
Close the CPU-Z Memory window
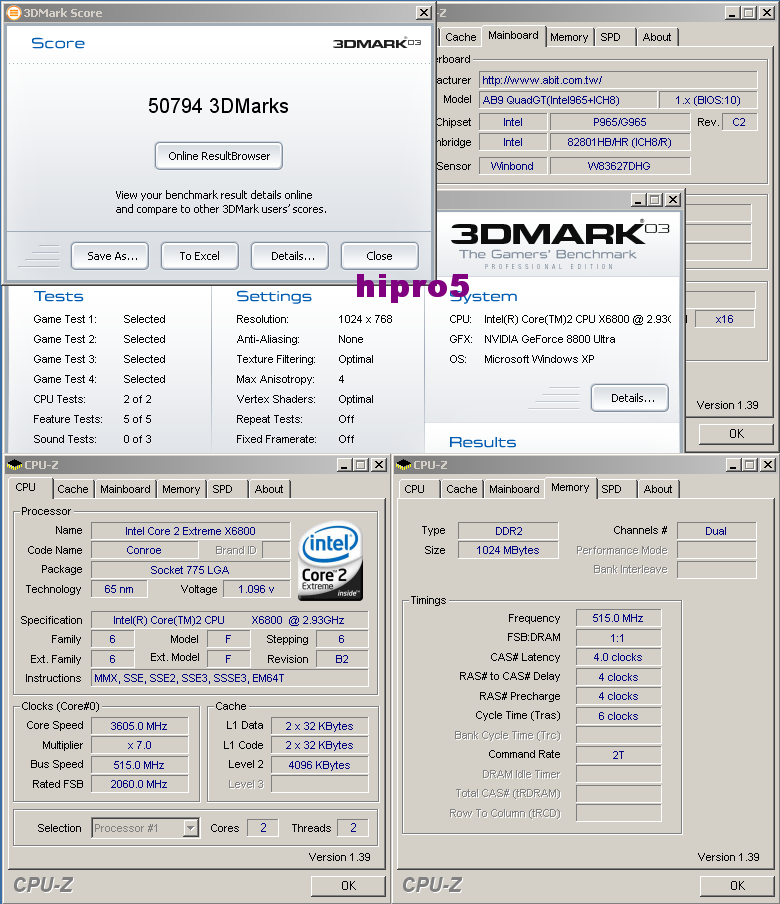767,465
